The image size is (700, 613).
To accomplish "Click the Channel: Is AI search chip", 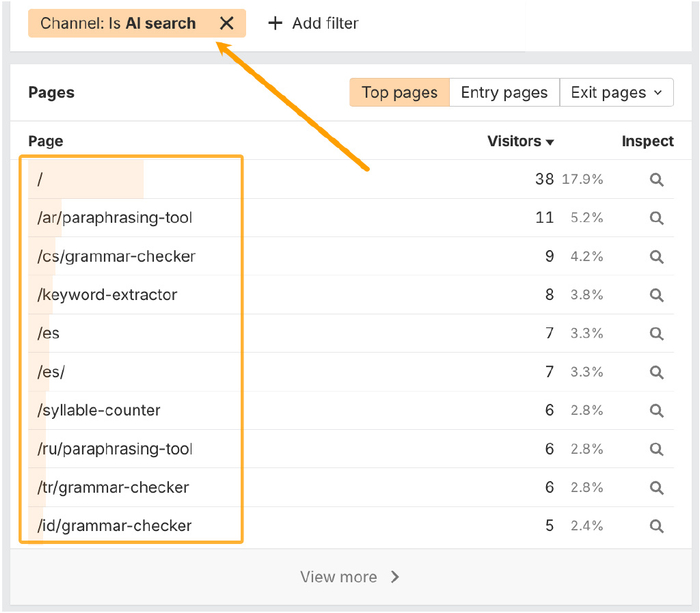I will pyautogui.click(x=118, y=23).
